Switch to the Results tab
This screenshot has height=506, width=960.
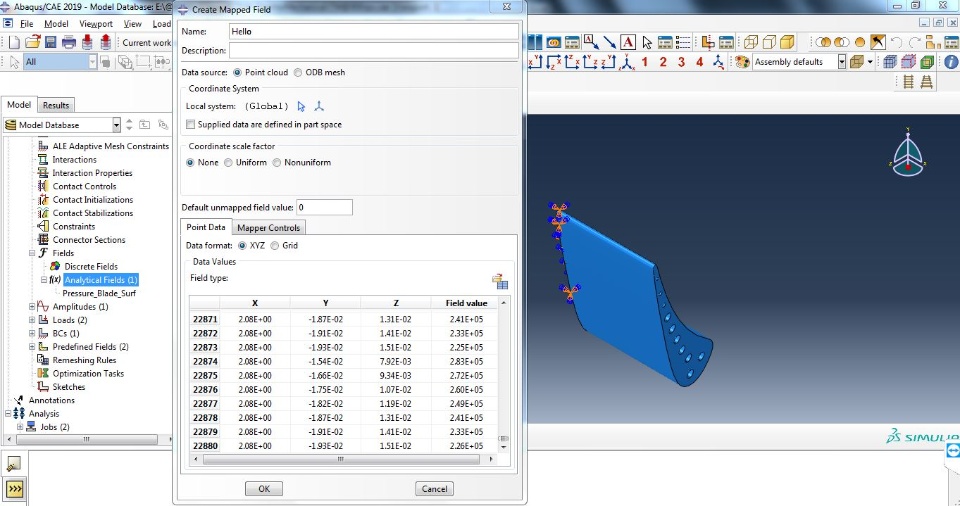56,105
